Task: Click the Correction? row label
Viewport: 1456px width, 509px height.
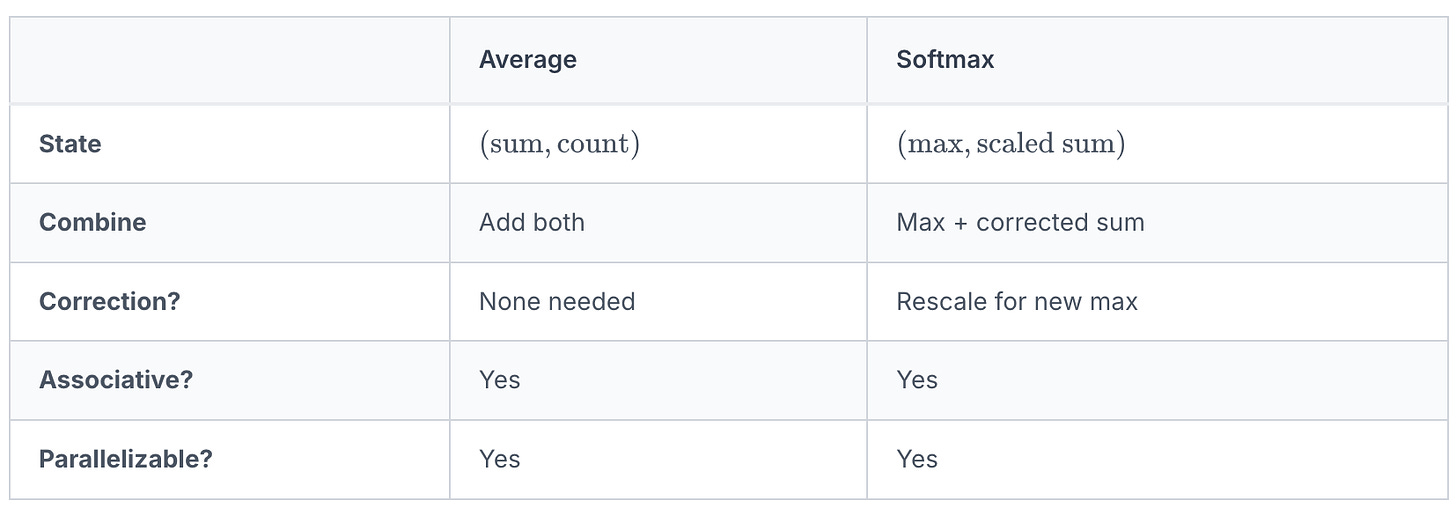Action: click(109, 301)
